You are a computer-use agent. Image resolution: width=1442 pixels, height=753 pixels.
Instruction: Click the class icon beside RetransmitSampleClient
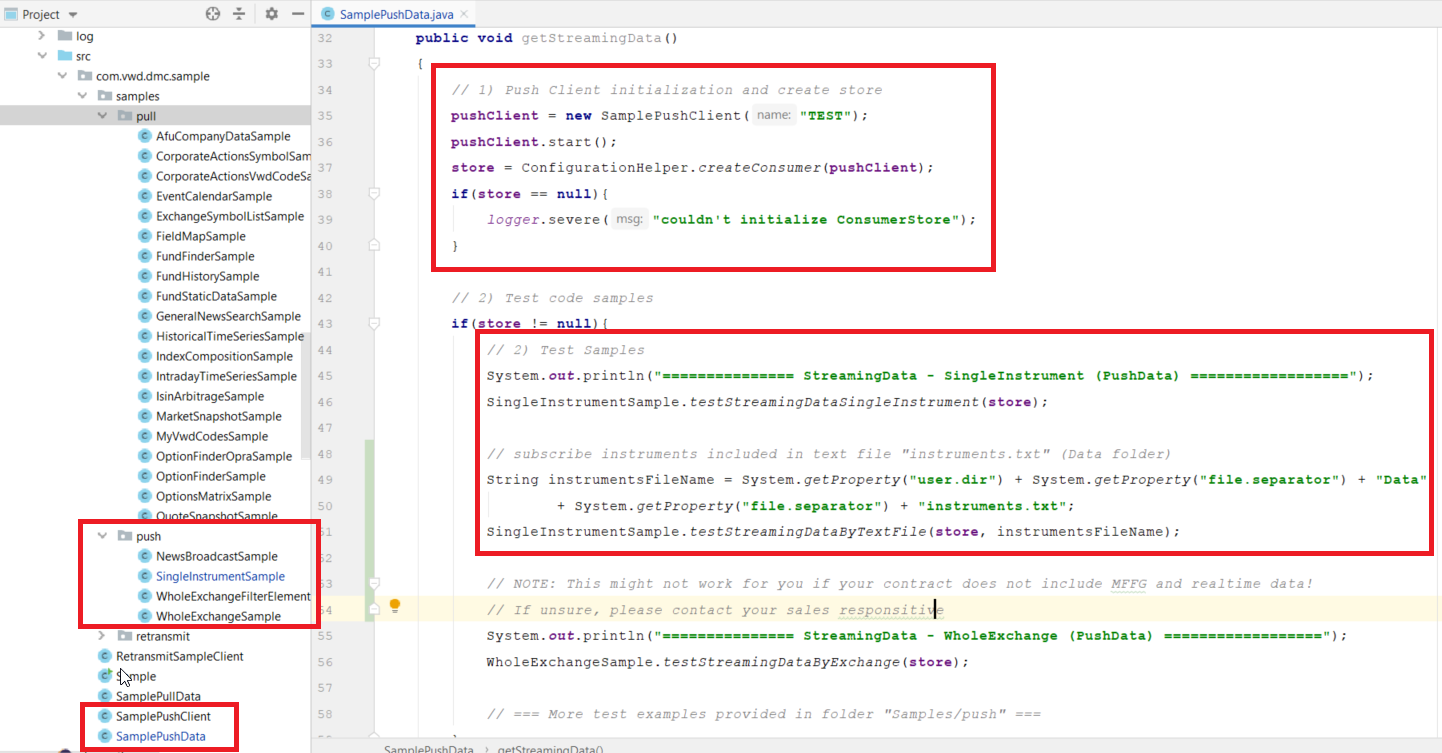[104, 656]
